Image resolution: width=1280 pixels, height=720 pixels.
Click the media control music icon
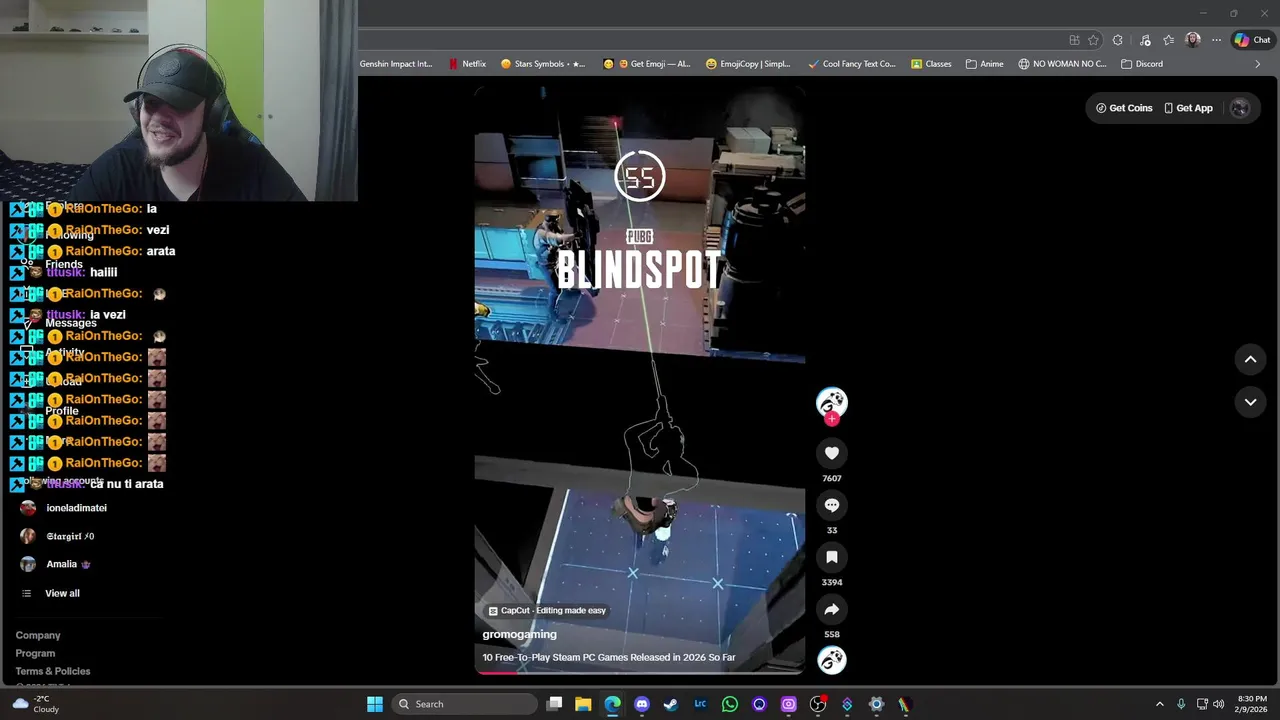click(x=1143, y=40)
